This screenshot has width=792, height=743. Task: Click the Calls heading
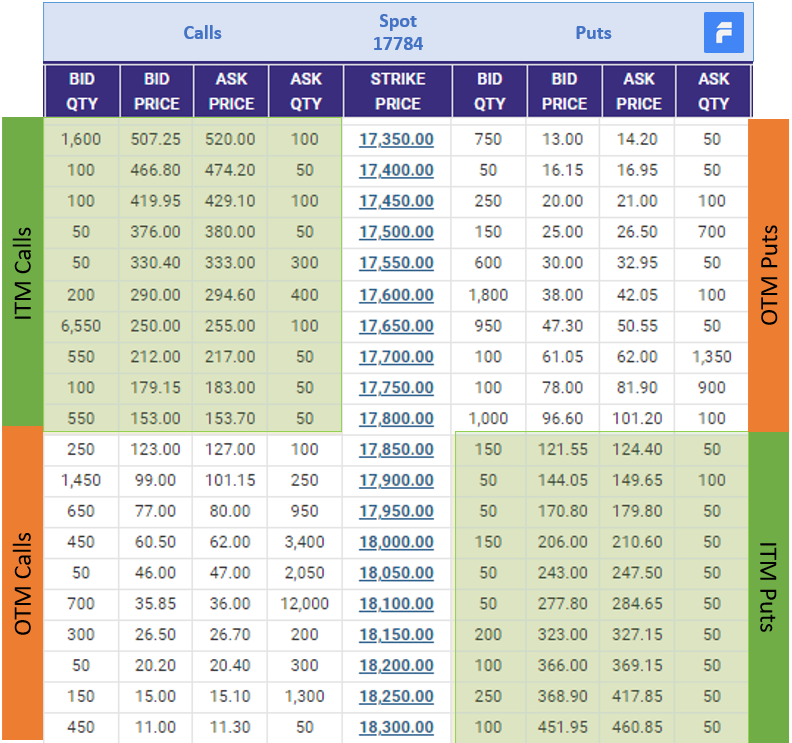[x=202, y=33]
